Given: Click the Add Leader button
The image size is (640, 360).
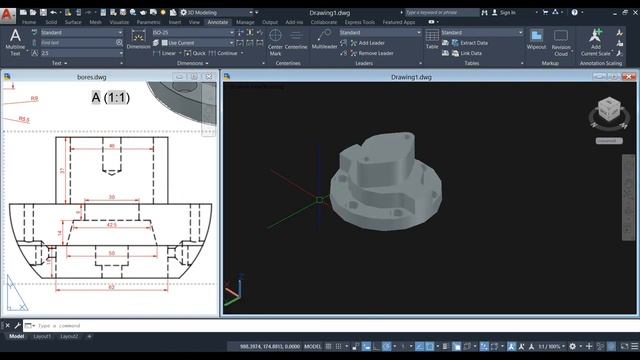Looking at the screenshot, I should click(x=367, y=42).
